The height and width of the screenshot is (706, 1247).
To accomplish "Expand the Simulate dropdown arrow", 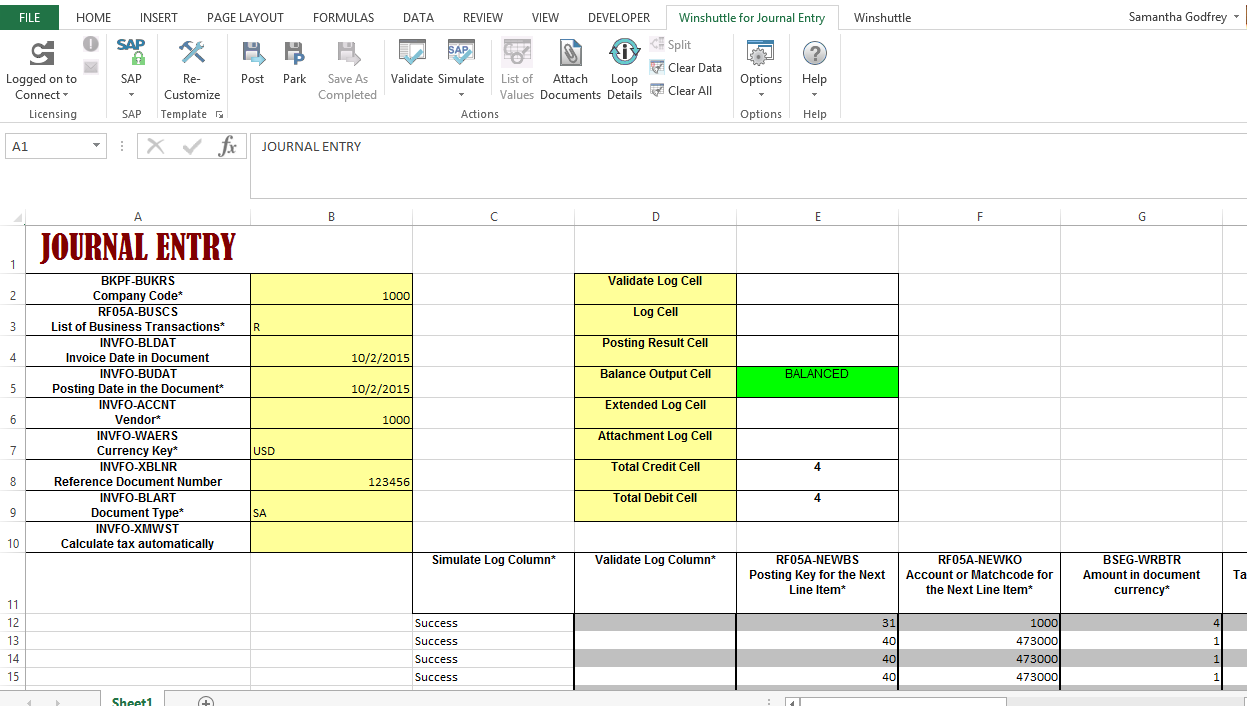I will (x=461, y=95).
